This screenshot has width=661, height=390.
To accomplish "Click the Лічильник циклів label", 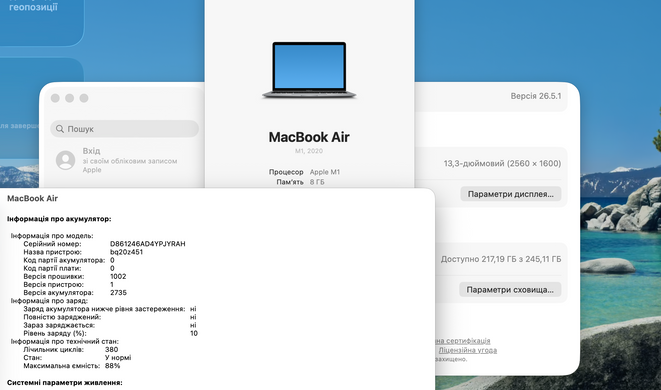I will pos(54,350).
